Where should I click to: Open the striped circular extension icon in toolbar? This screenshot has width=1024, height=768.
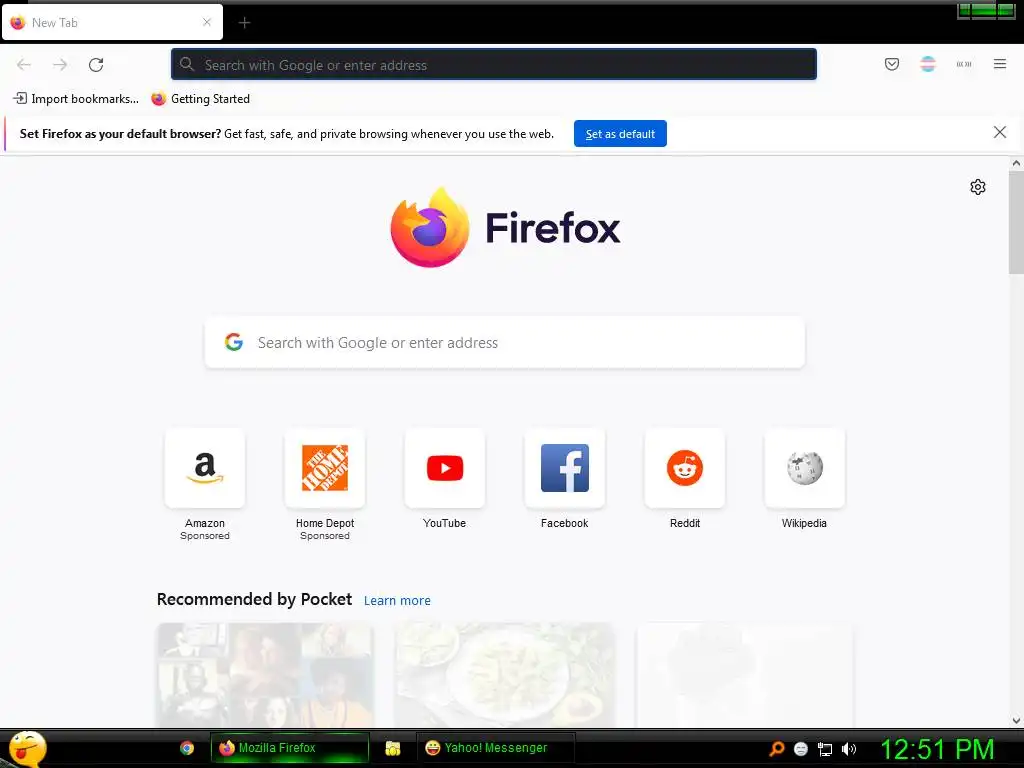click(x=927, y=64)
